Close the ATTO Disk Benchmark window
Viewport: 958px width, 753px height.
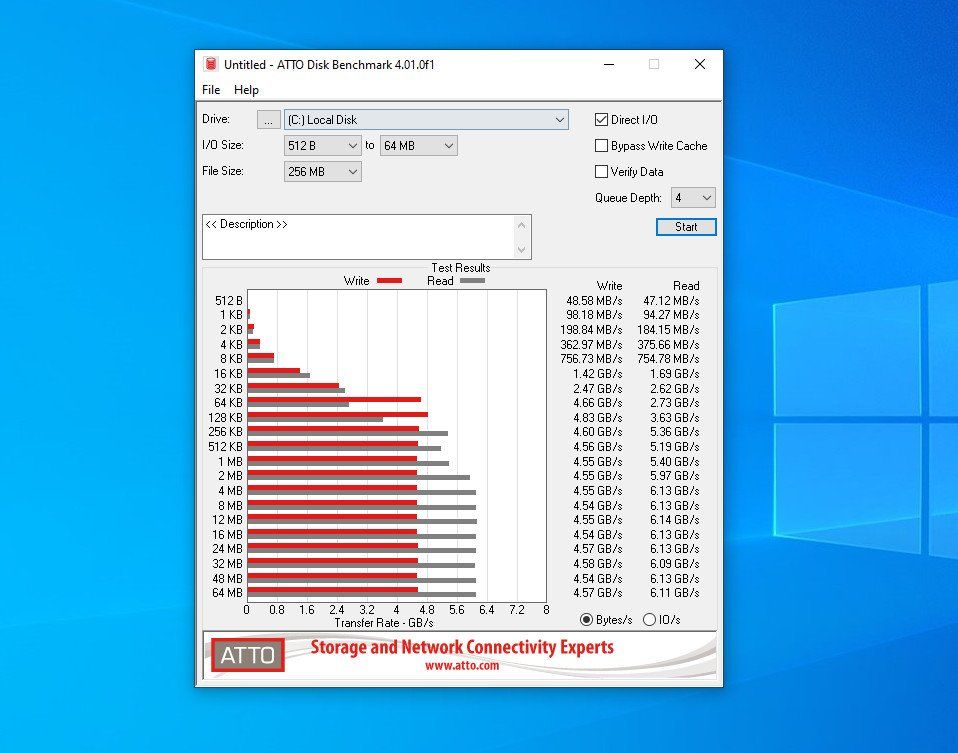pyautogui.click(x=700, y=64)
